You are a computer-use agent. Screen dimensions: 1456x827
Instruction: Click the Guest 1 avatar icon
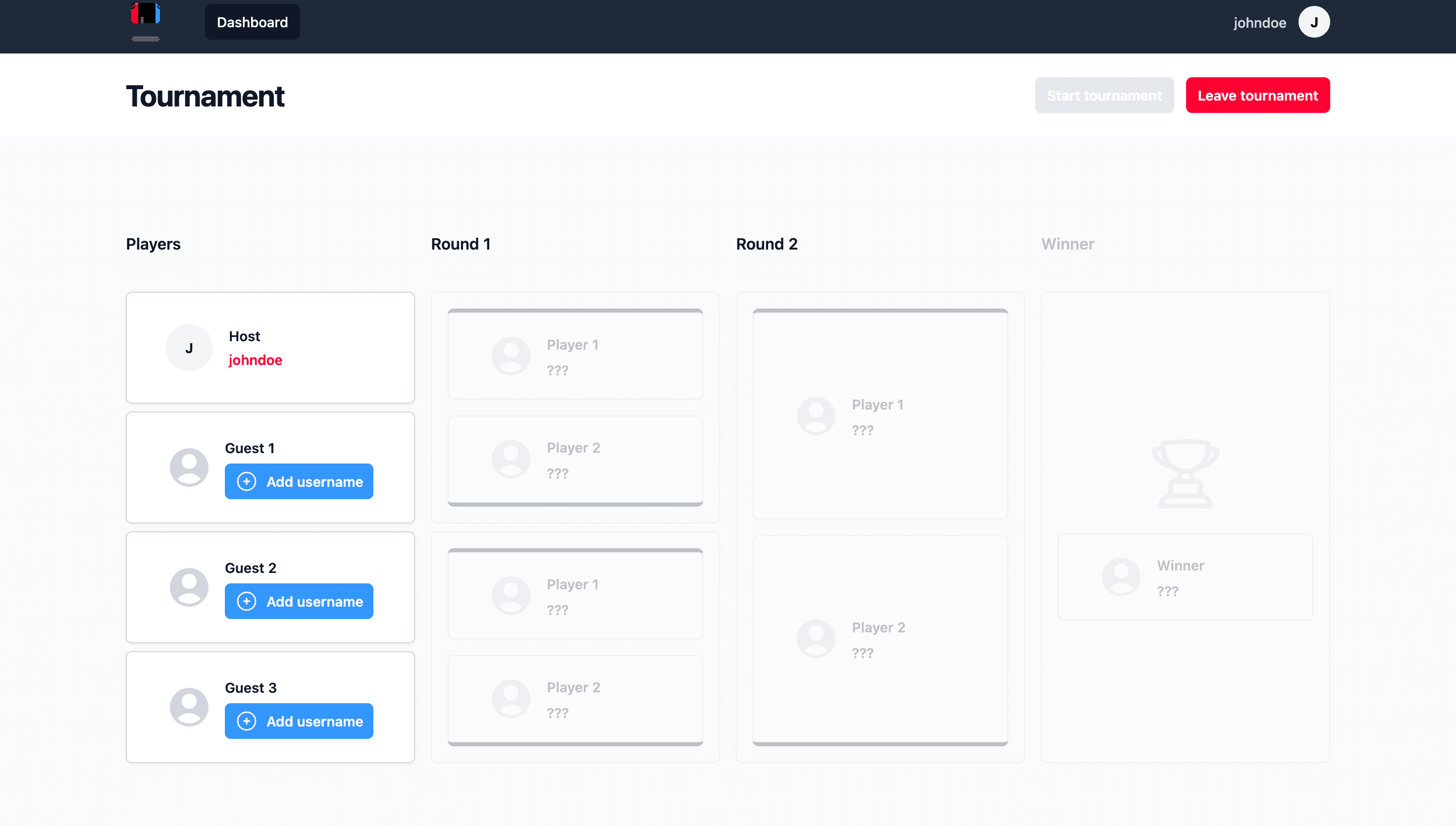click(189, 467)
